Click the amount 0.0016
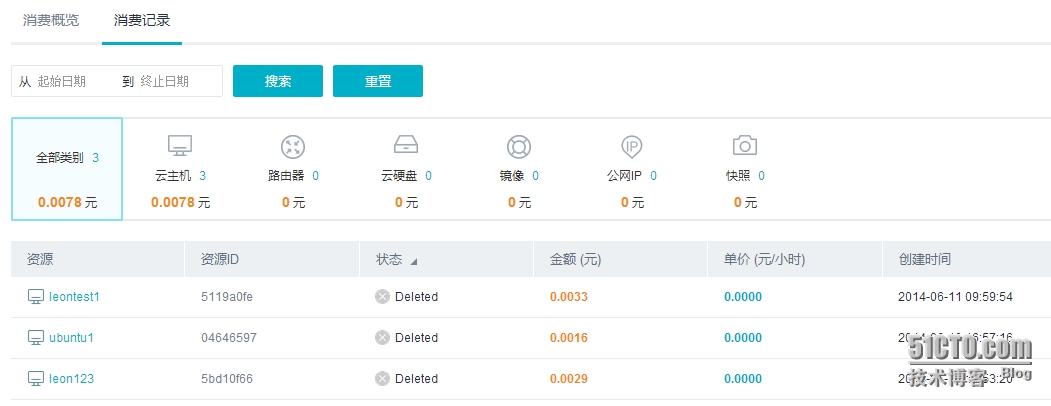The height and width of the screenshot is (406, 1051). point(568,338)
